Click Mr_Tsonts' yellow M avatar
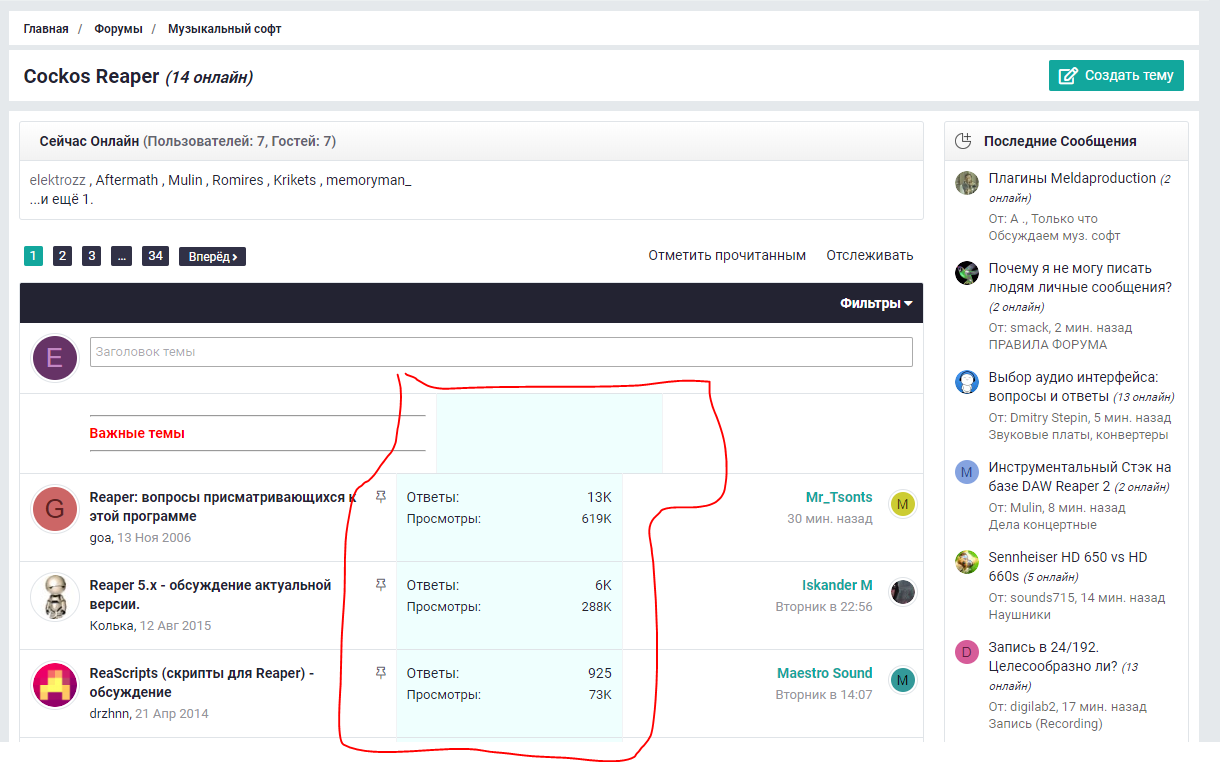The image size is (1220, 762). (x=903, y=504)
